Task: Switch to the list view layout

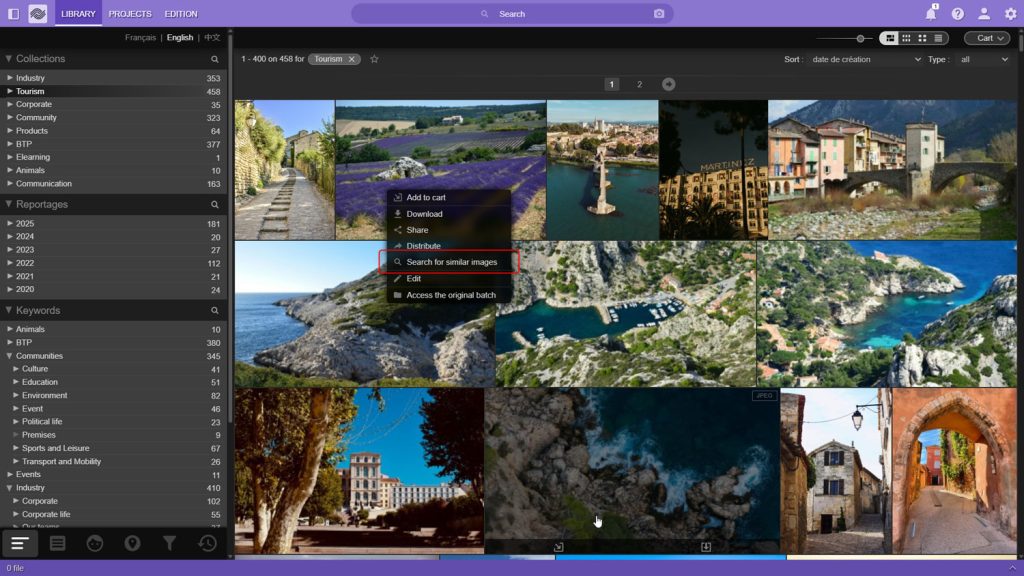Action: point(938,38)
